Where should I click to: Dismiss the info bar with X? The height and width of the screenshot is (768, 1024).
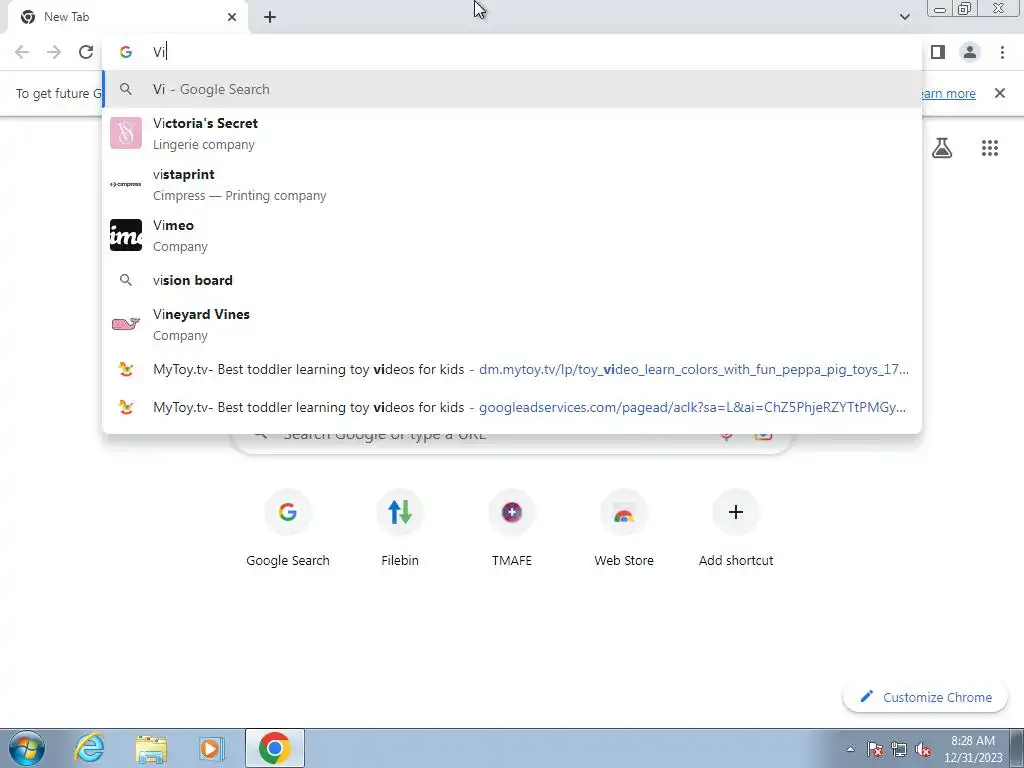pyautogui.click(x=1000, y=93)
